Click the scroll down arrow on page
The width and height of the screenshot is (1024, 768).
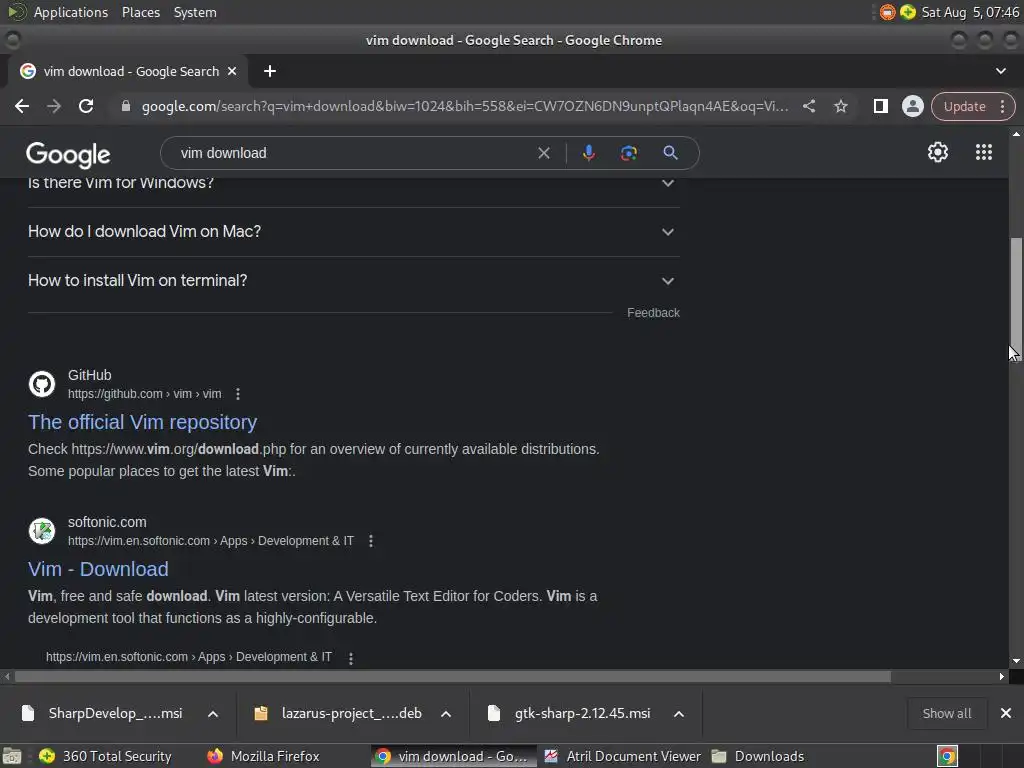point(1016,661)
